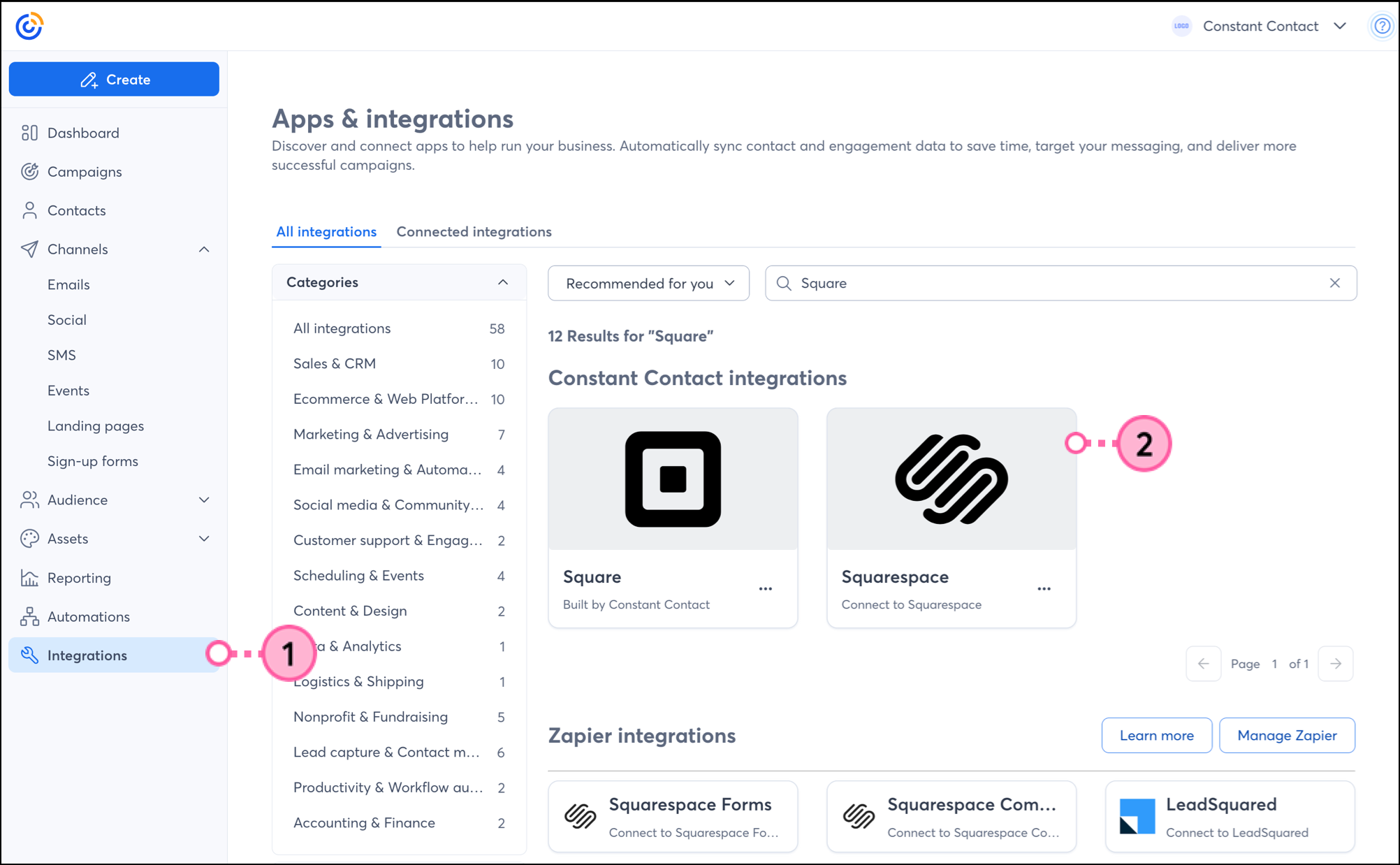Switch to Connected integrations tab
Viewport: 1400px width, 865px height.
click(474, 232)
